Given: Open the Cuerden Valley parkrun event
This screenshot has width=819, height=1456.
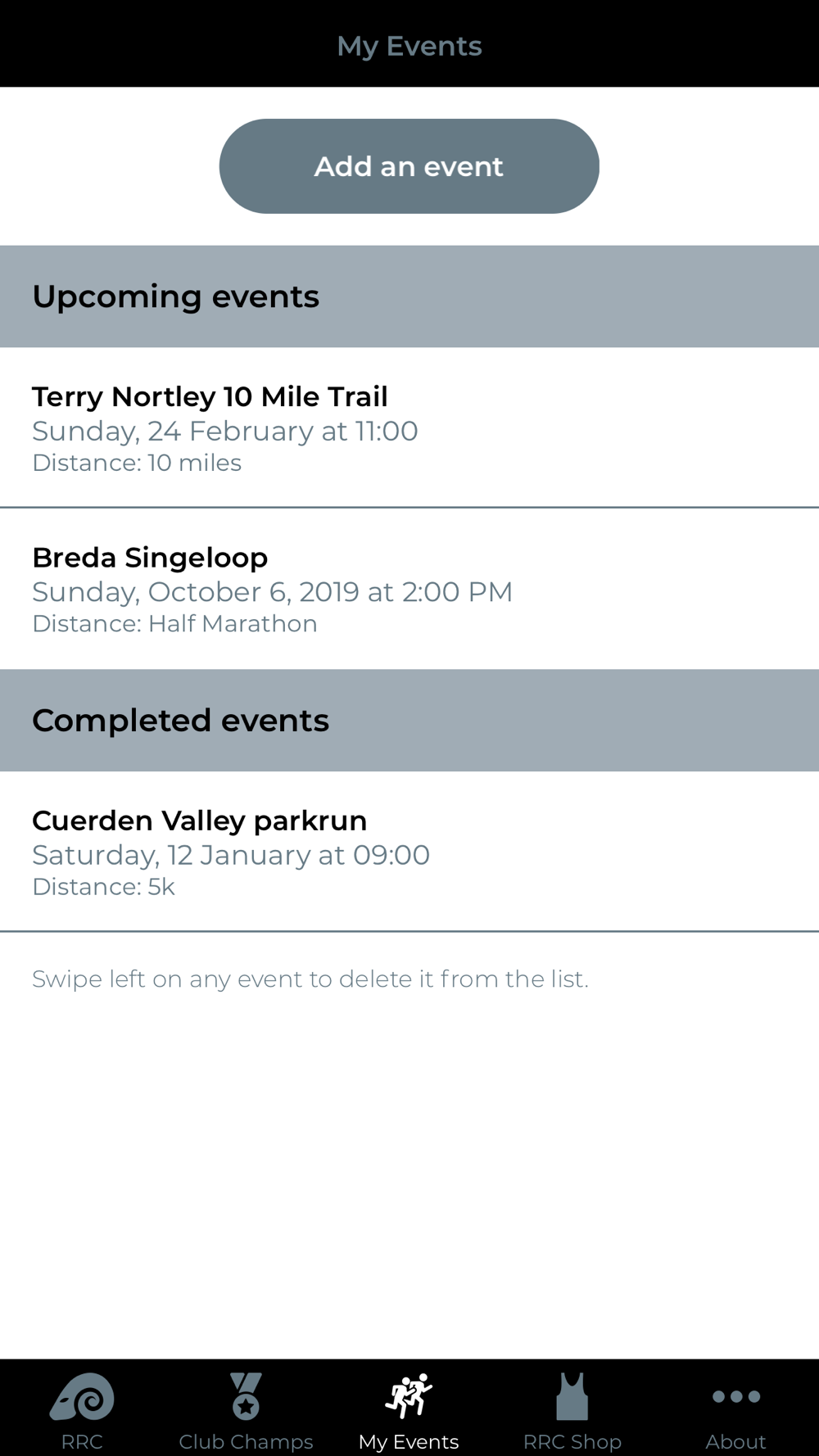Looking at the screenshot, I should click(x=409, y=852).
